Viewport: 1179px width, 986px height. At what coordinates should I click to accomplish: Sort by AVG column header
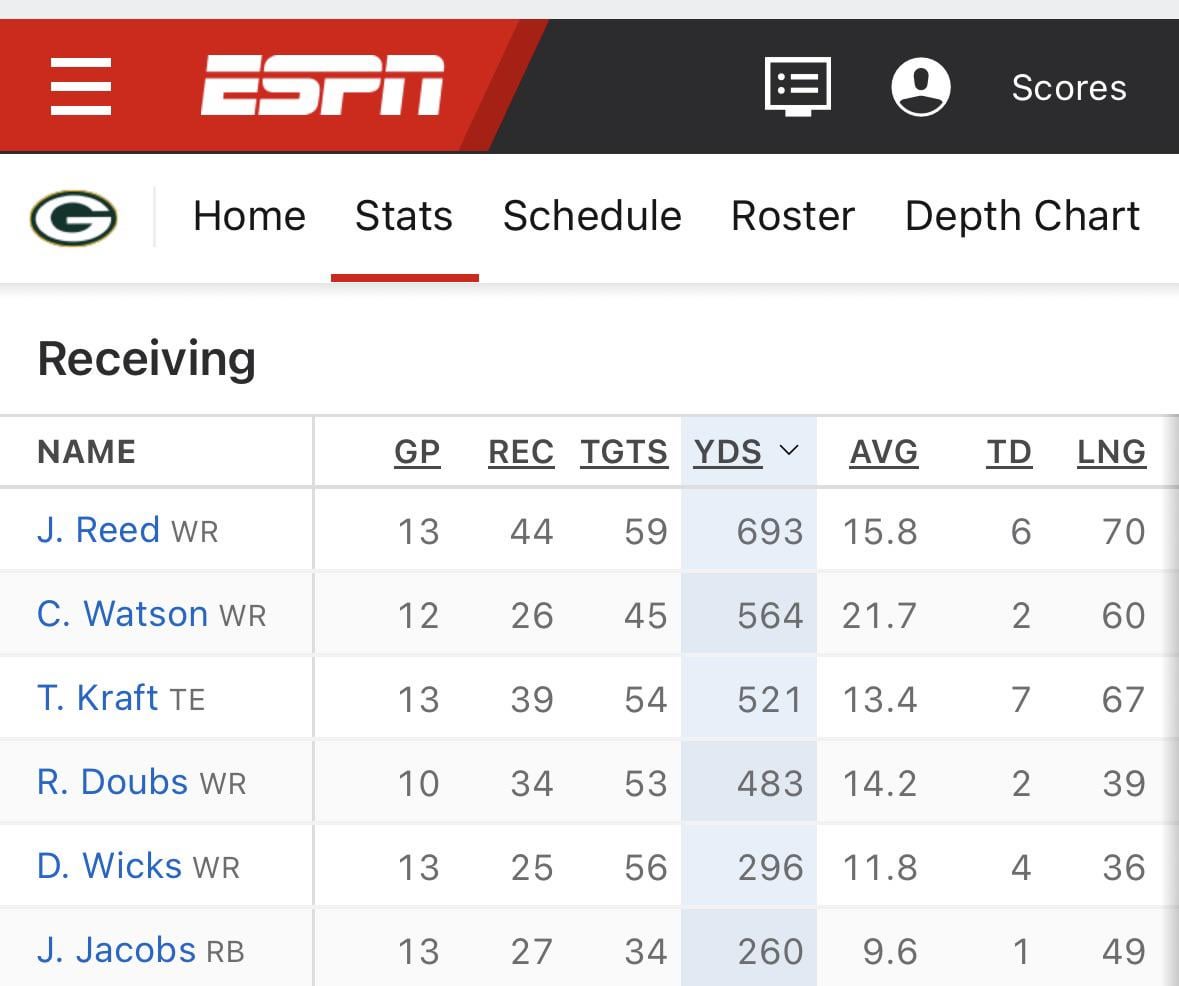click(x=883, y=451)
